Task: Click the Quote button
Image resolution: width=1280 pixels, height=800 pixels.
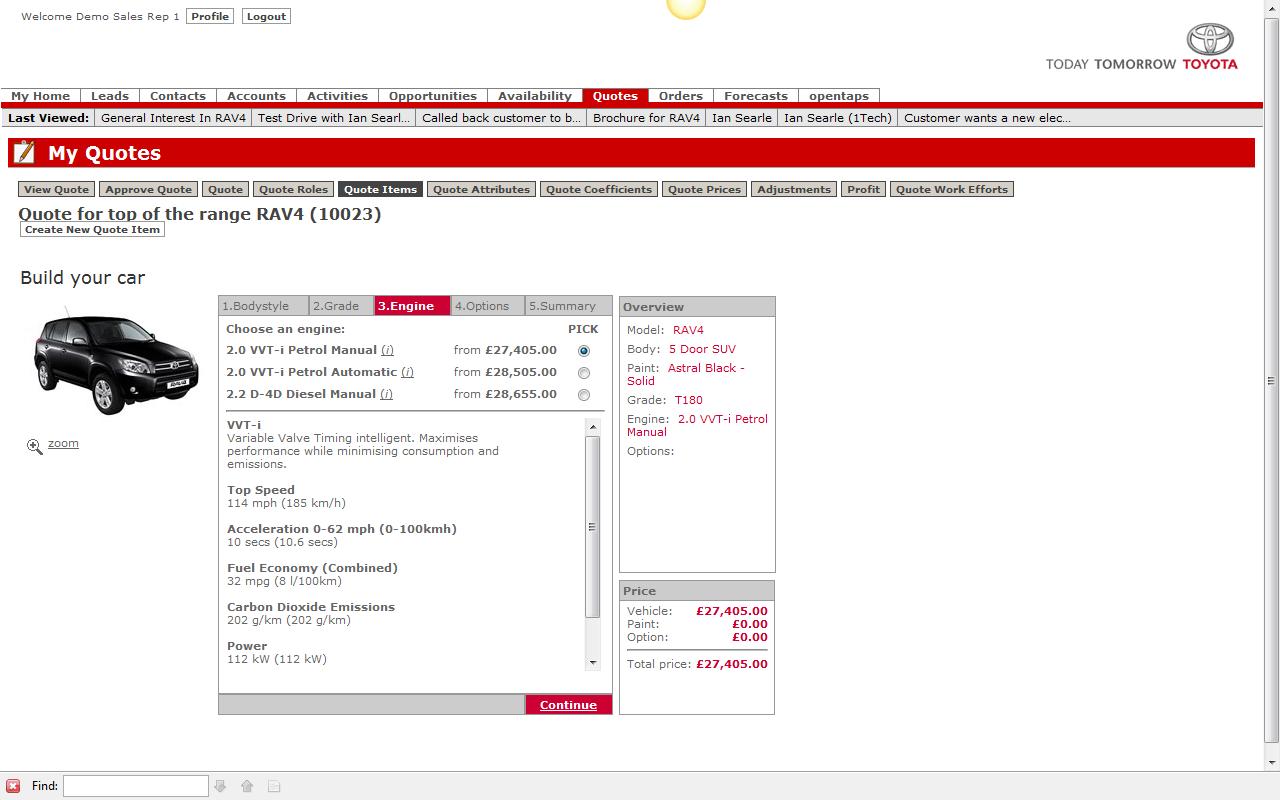Action: tap(225, 189)
